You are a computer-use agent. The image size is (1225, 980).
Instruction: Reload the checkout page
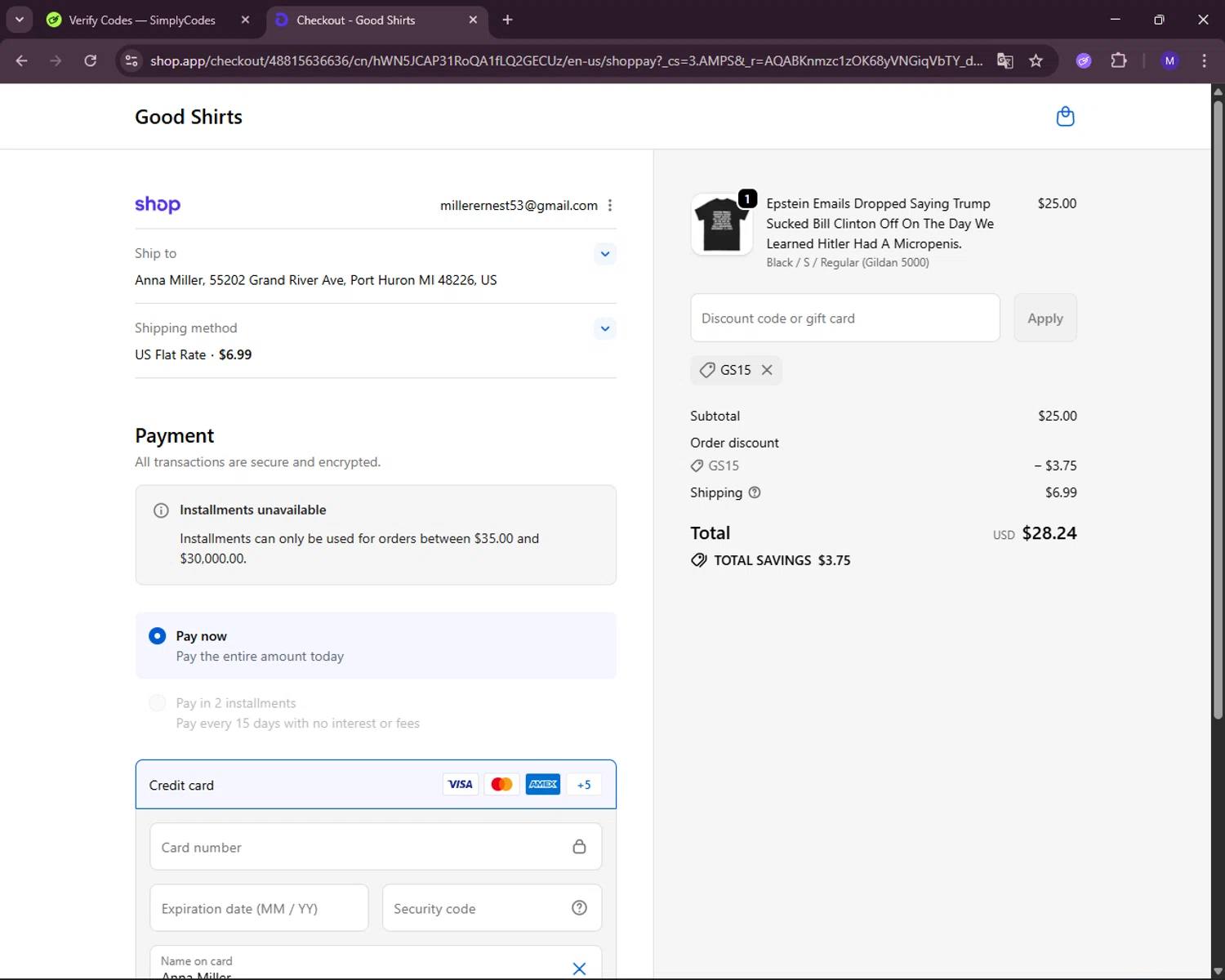pos(91,60)
